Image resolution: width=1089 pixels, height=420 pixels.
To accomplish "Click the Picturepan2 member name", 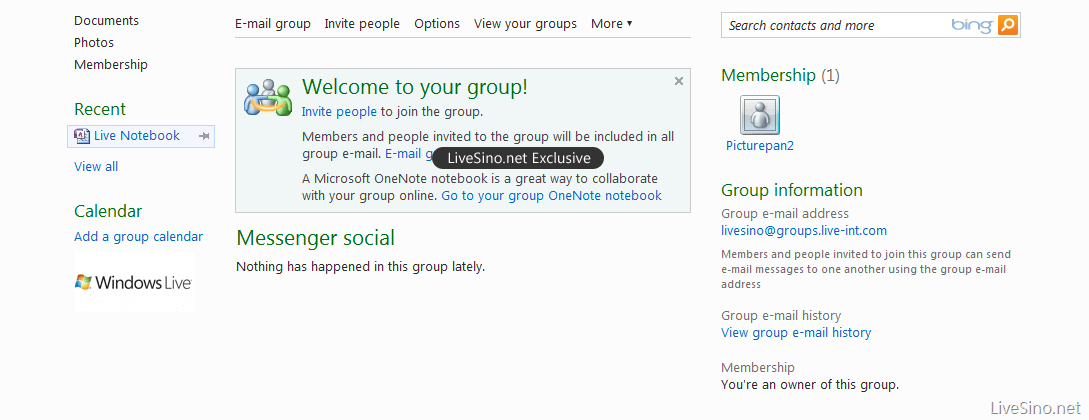I will pyautogui.click(x=760, y=146).
